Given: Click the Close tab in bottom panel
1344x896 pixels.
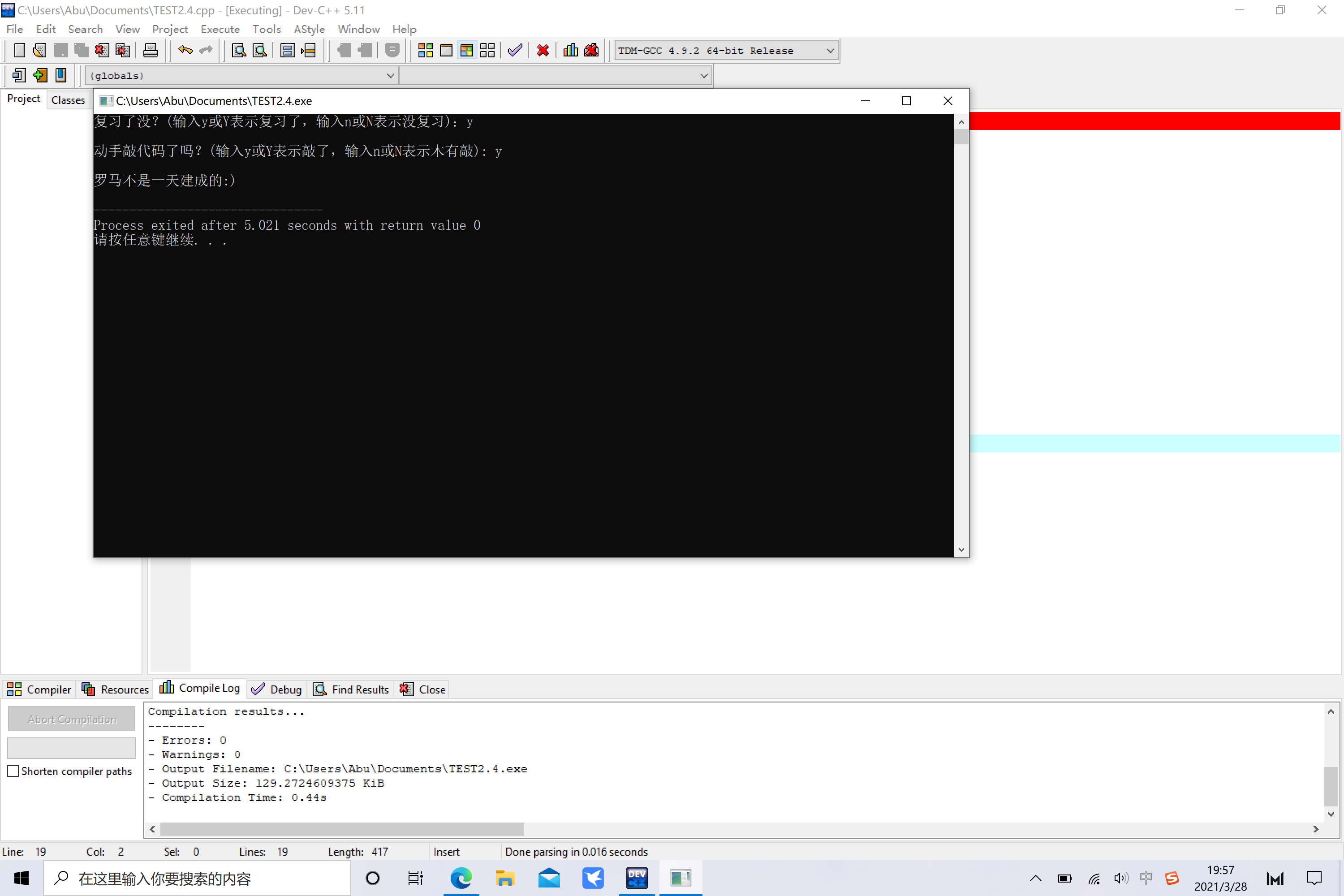Looking at the screenshot, I should pyautogui.click(x=423, y=689).
